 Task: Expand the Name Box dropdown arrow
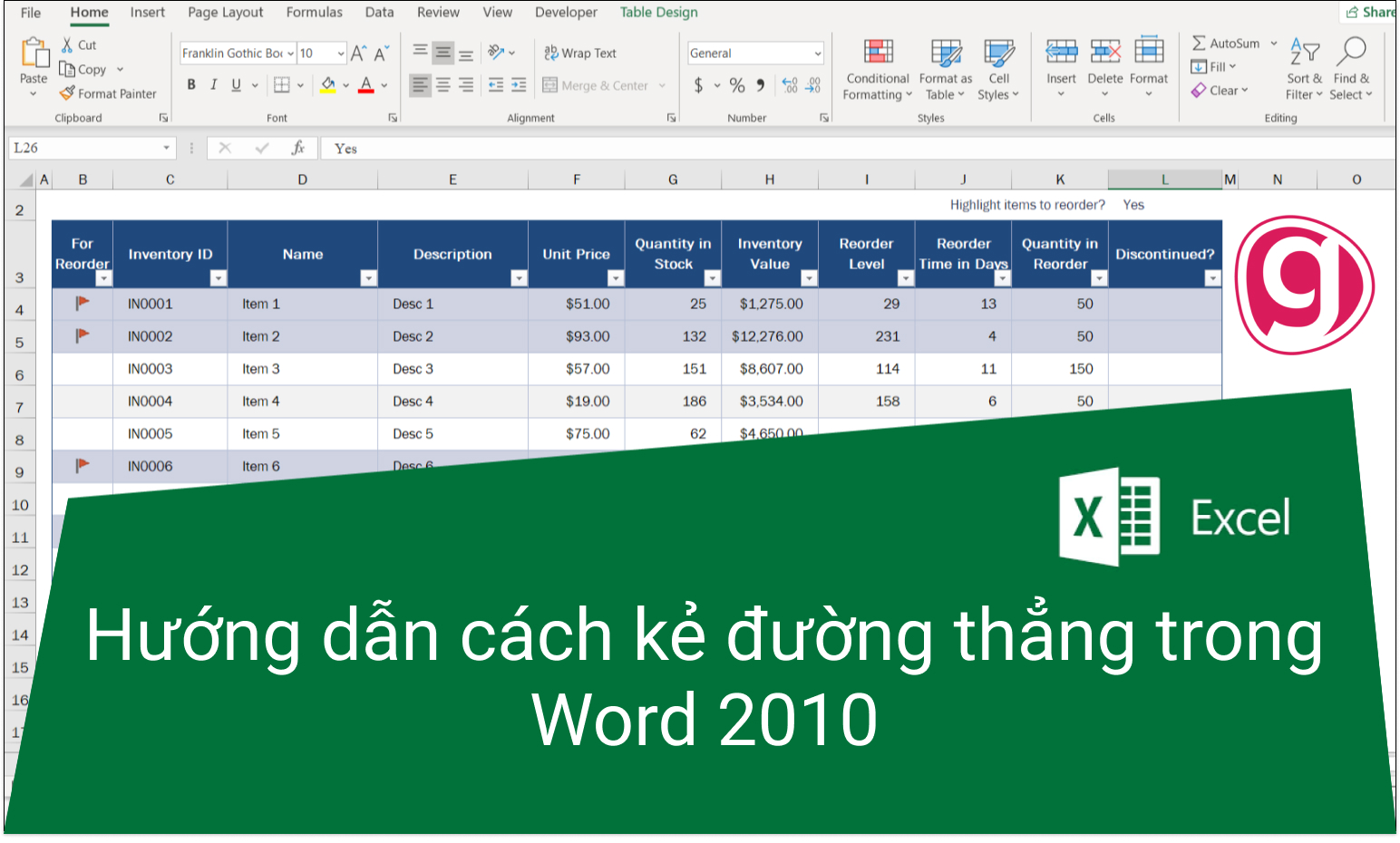pyautogui.click(x=166, y=148)
